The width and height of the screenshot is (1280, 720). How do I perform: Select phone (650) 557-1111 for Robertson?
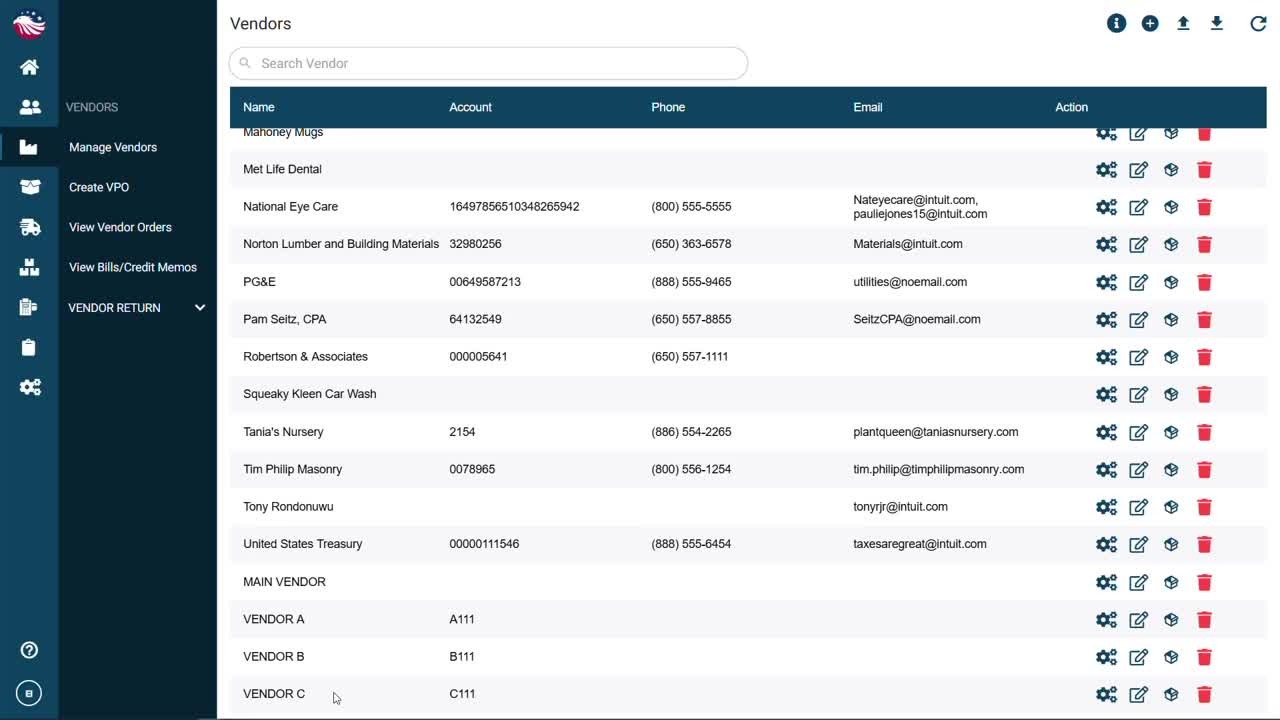[x=690, y=356]
